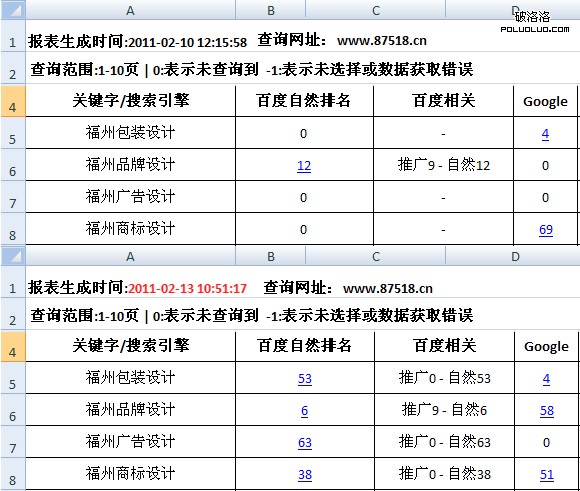
Task: Click the 查询范围 cell in upper sheet
Action: 252,69
